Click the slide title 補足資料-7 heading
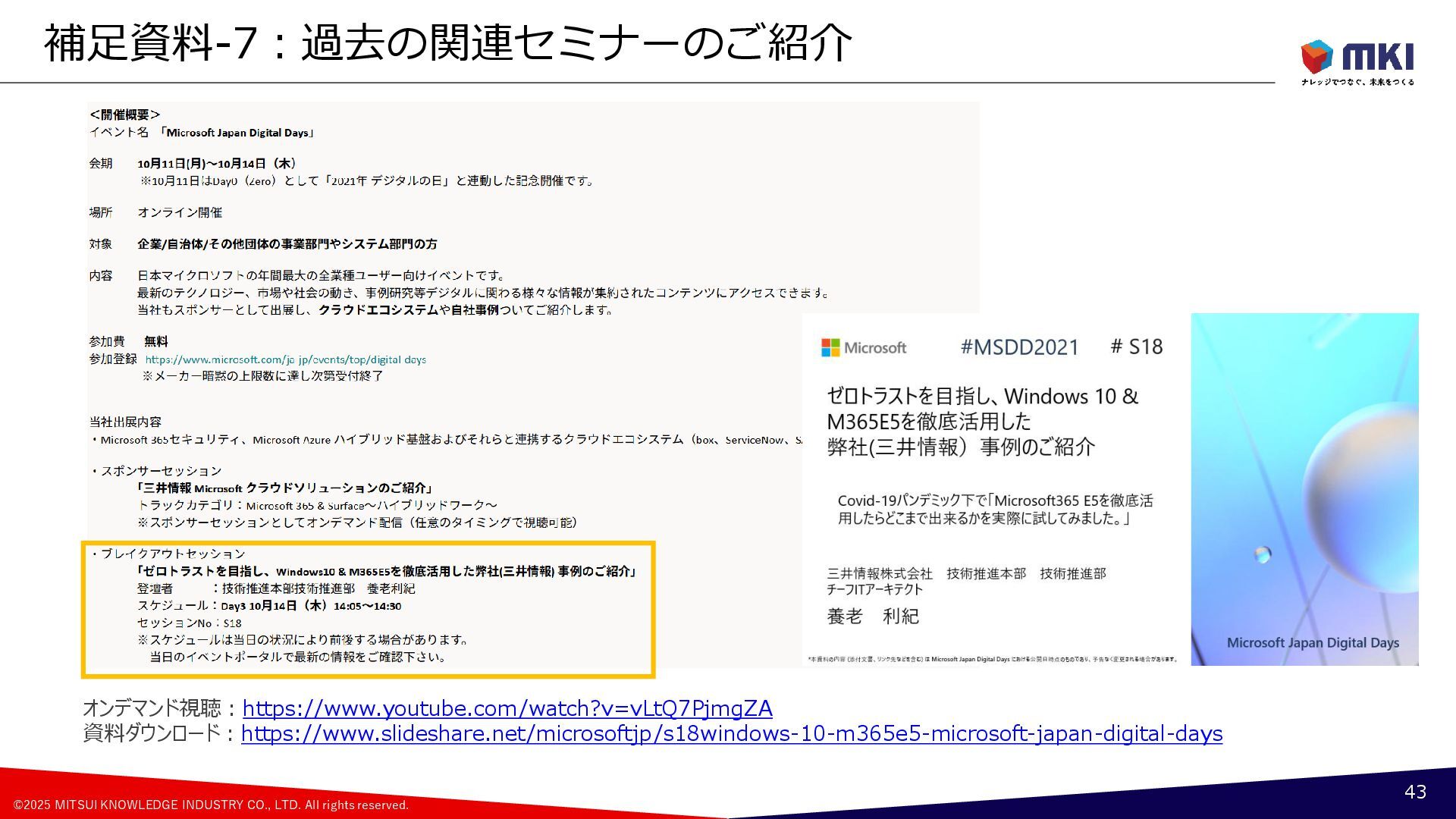The height and width of the screenshot is (819, 1456). coord(447,42)
